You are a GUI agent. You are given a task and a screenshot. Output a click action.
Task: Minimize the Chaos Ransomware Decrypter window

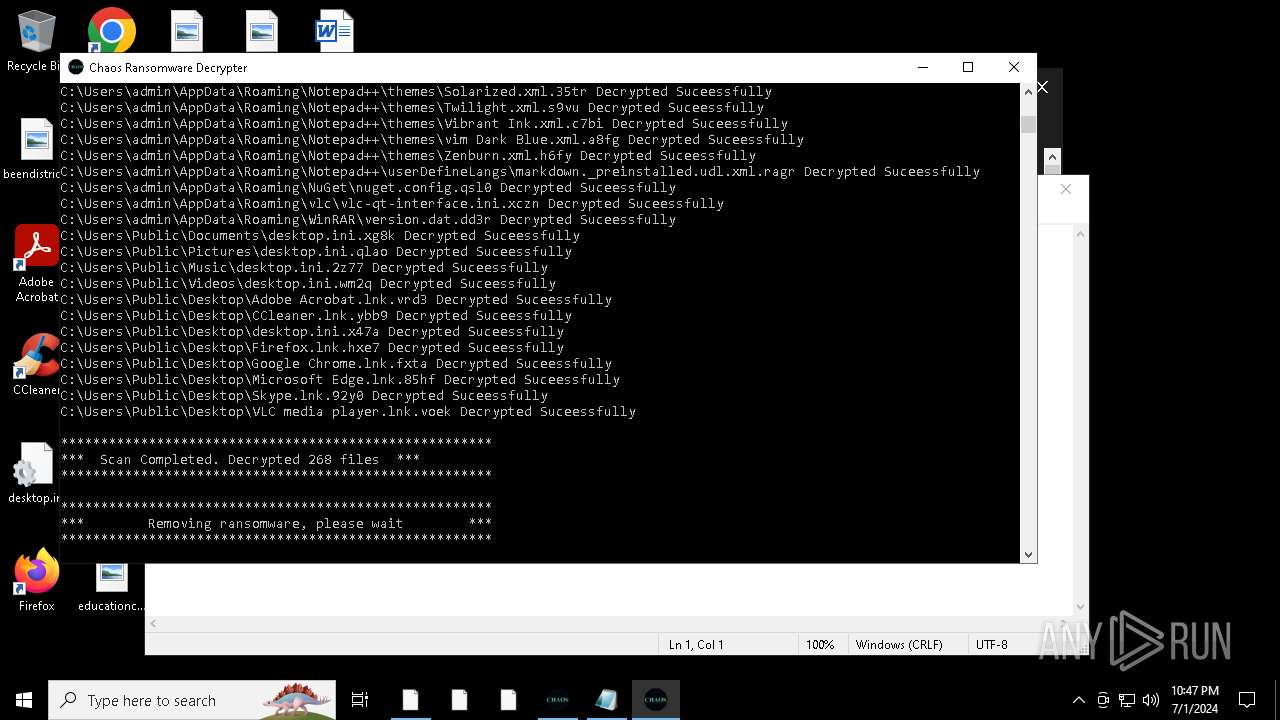coord(922,67)
